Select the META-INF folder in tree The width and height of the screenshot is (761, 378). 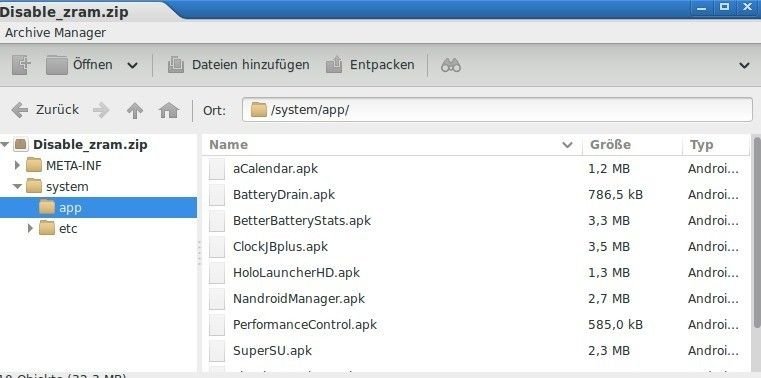[74, 165]
